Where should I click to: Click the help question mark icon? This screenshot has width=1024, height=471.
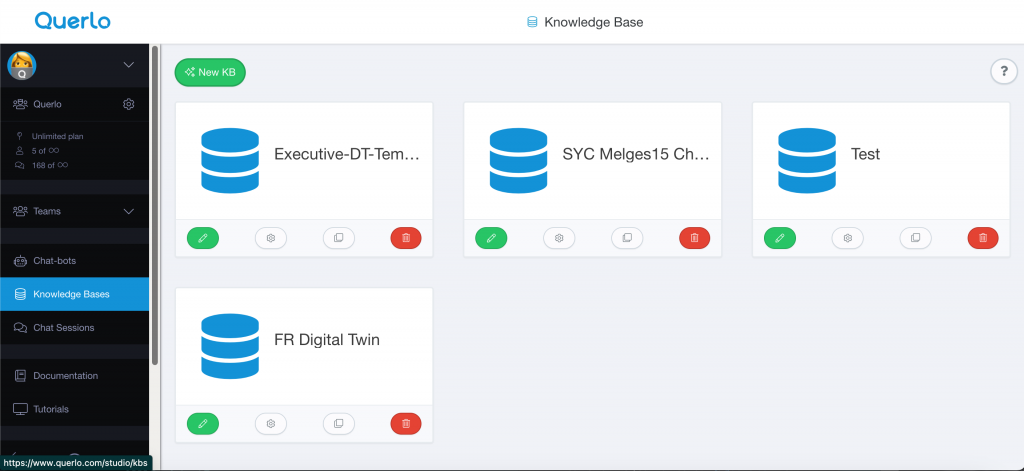[x=1003, y=72]
